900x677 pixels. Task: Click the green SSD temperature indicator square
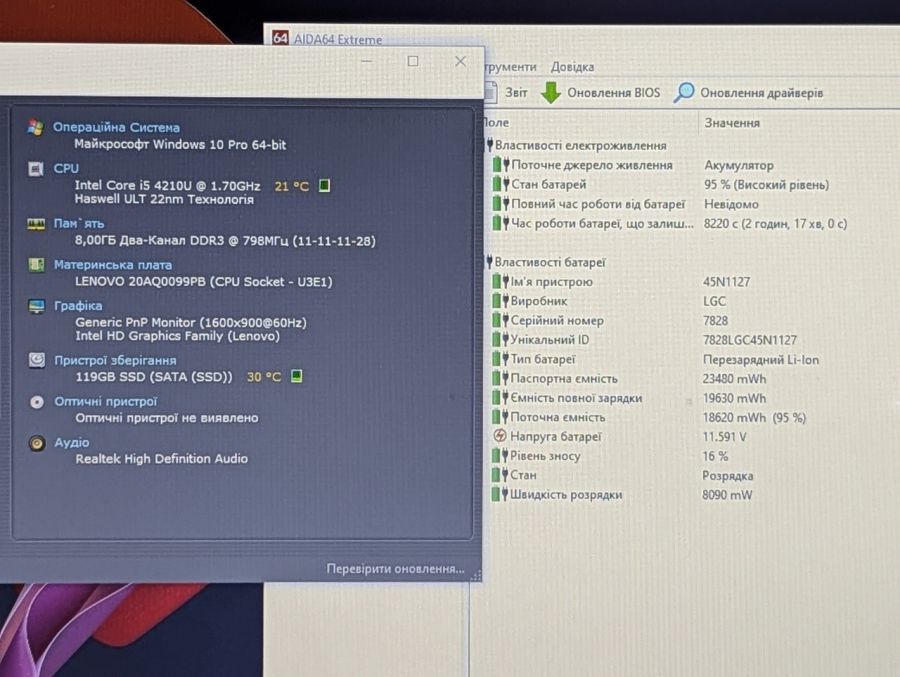click(297, 376)
